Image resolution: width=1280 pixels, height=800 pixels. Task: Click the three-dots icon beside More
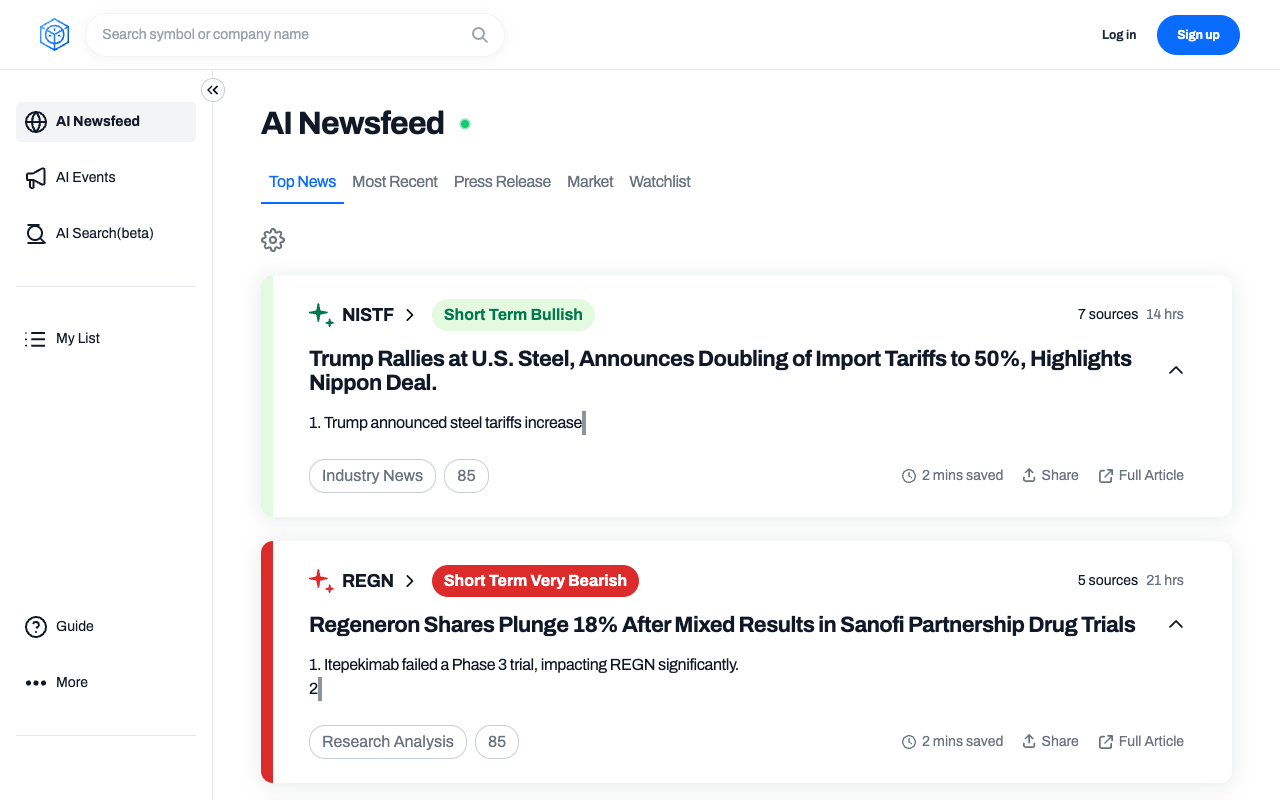click(x=36, y=683)
